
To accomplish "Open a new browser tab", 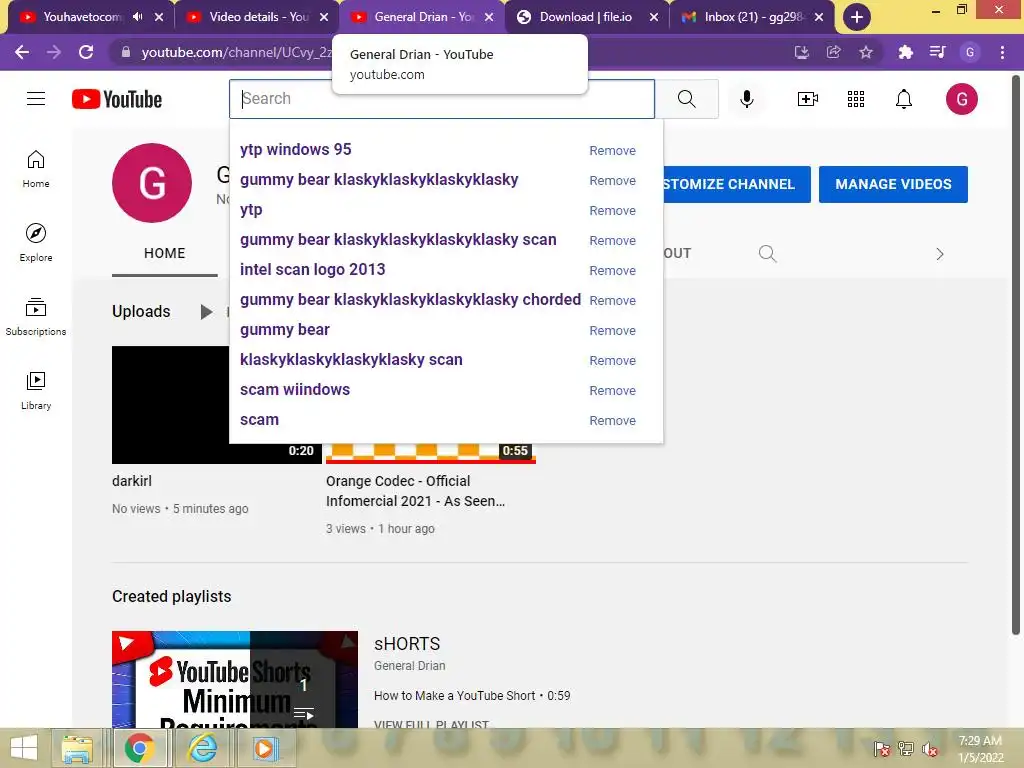I will 857,17.
